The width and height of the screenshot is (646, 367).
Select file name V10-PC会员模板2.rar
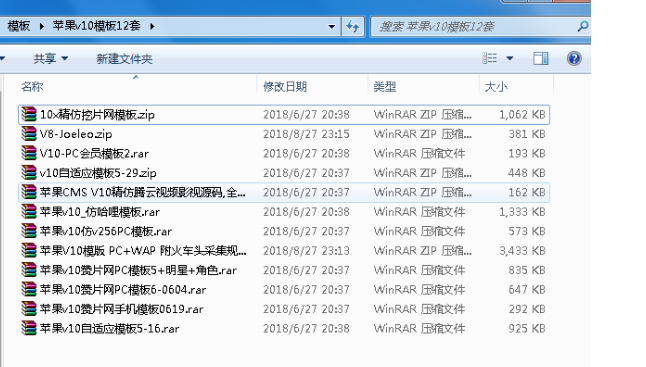click(x=94, y=153)
